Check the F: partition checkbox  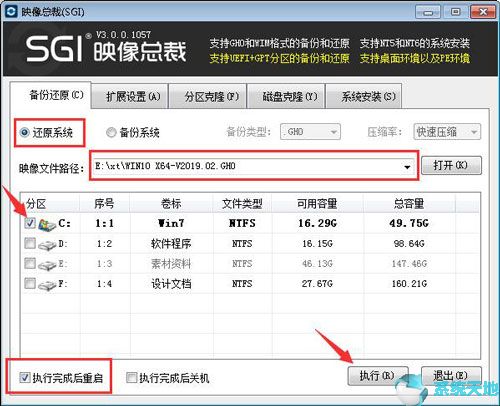click(x=30, y=283)
